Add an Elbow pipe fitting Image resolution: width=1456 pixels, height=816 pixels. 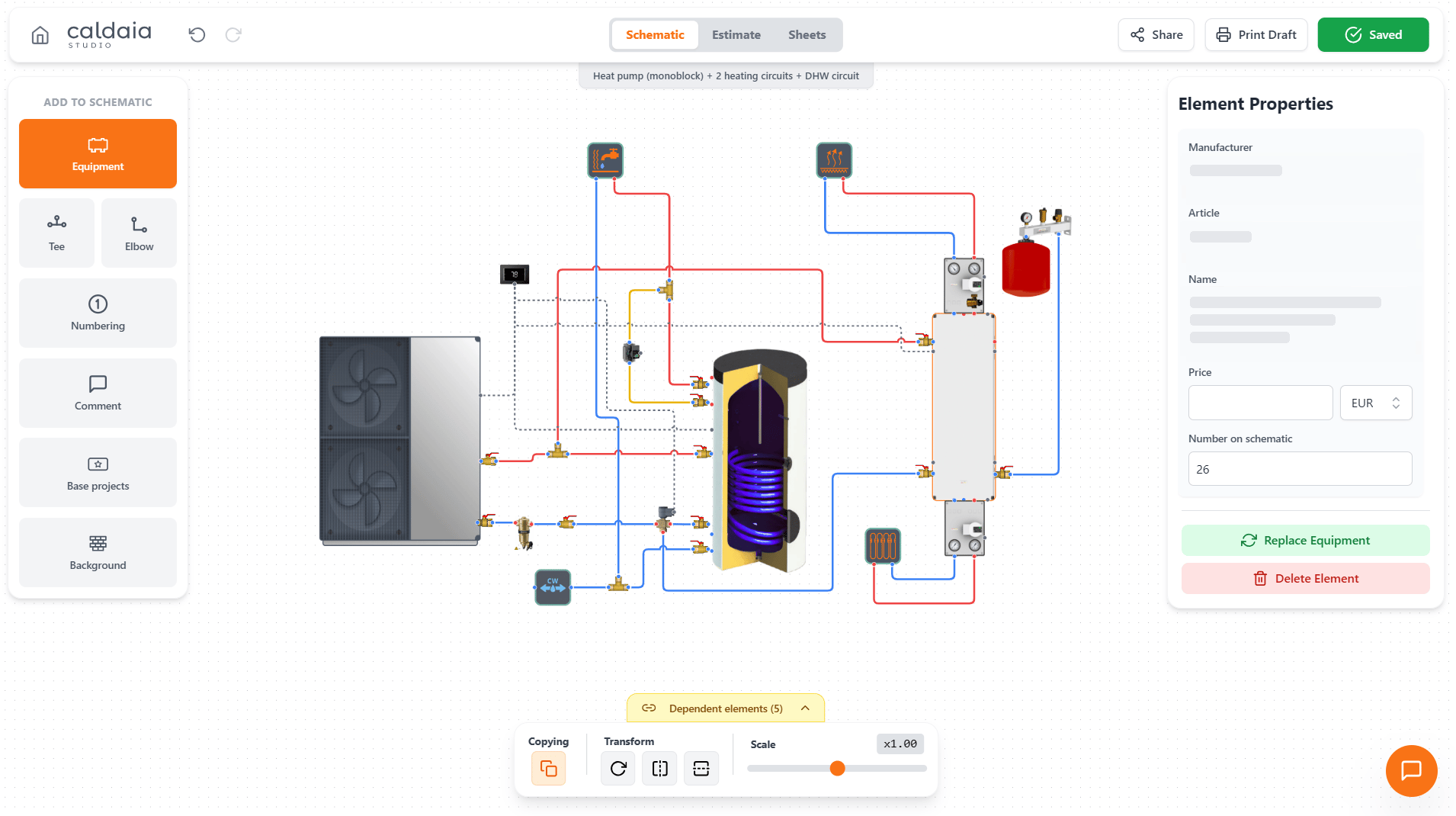tap(139, 233)
